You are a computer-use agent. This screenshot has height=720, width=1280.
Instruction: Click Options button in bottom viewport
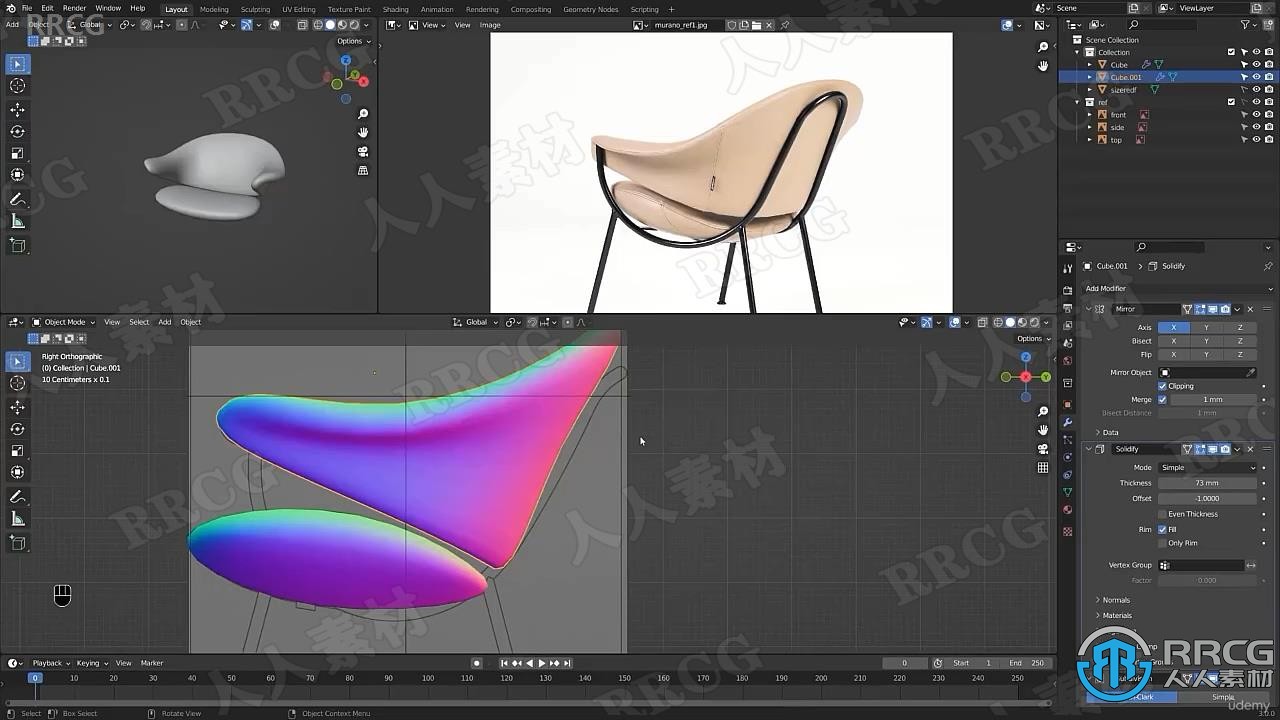pos(1032,338)
